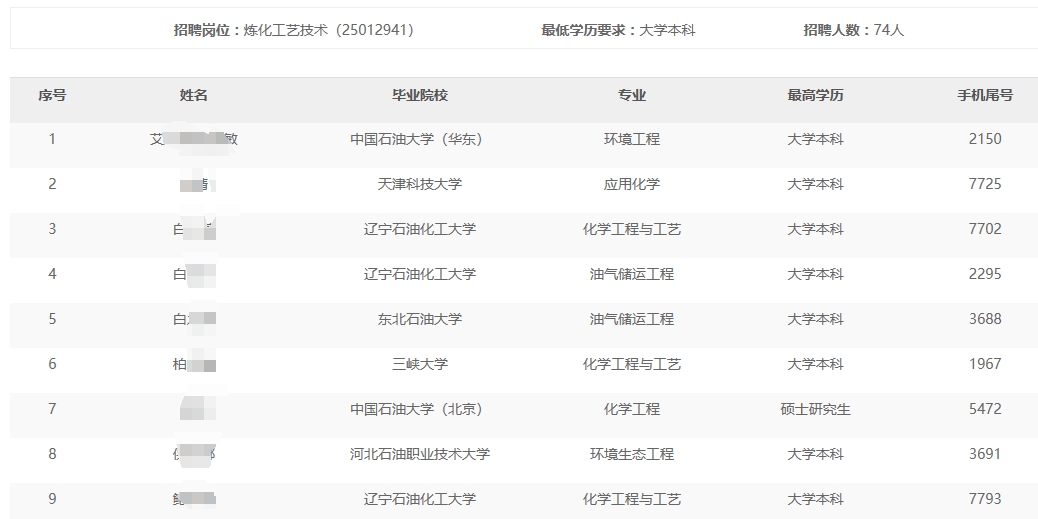Click the 炼化工艺技术（25012941）position title

tap(329, 30)
